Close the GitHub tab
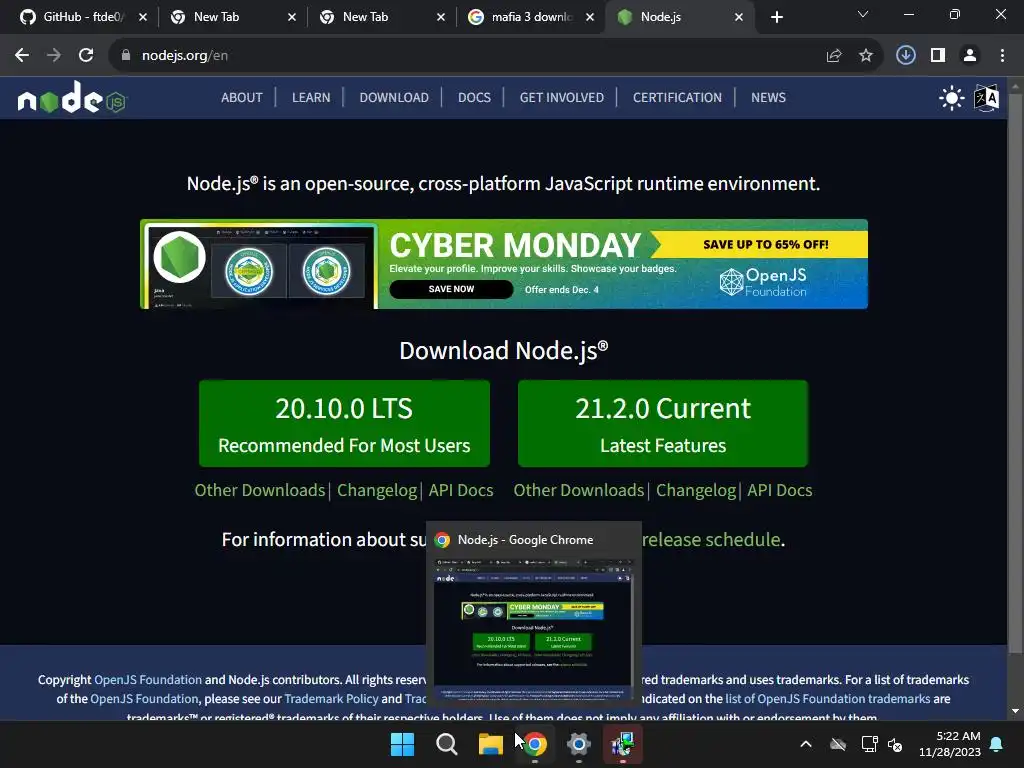Viewport: 1024px width, 768px height. tap(143, 17)
